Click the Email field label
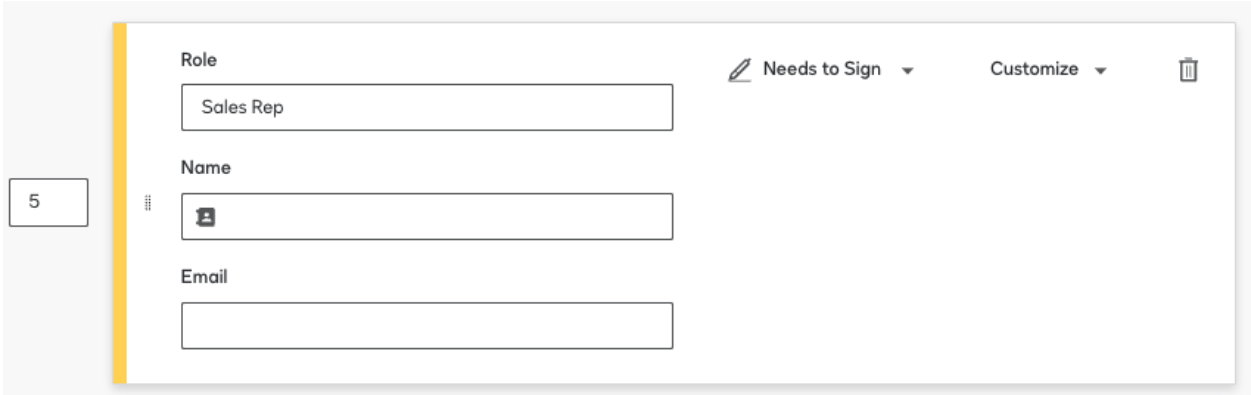Viewport: 1251px width, 395px height. [x=204, y=276]
